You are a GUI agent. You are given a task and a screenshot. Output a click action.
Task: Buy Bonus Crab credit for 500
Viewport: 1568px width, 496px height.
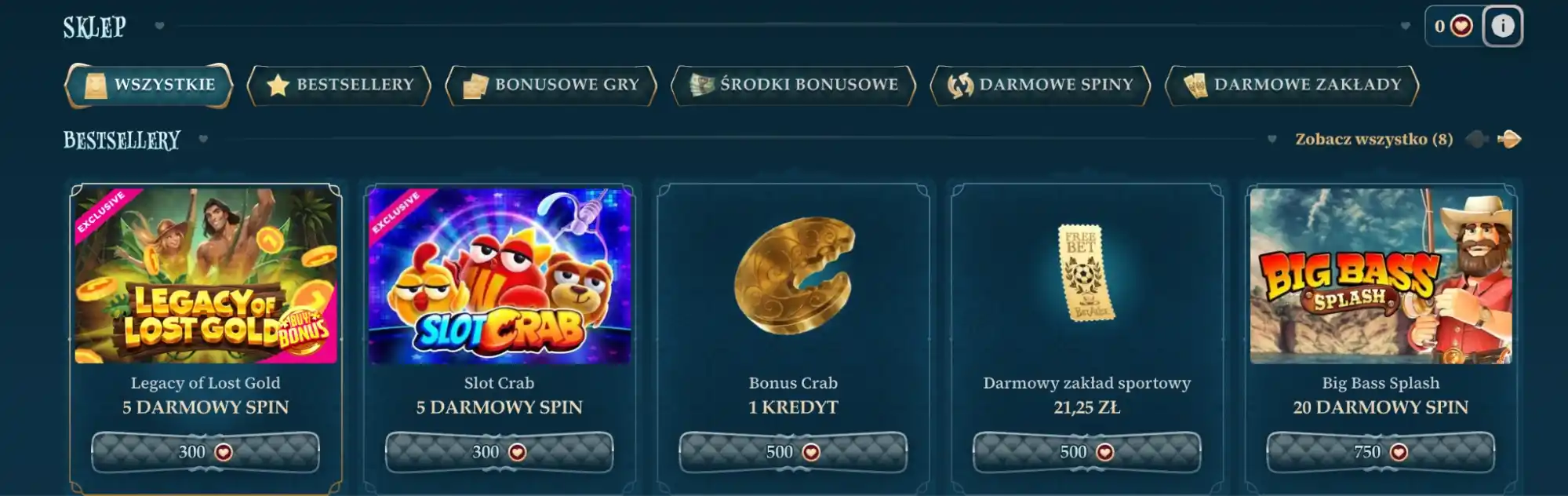[793, 452]
